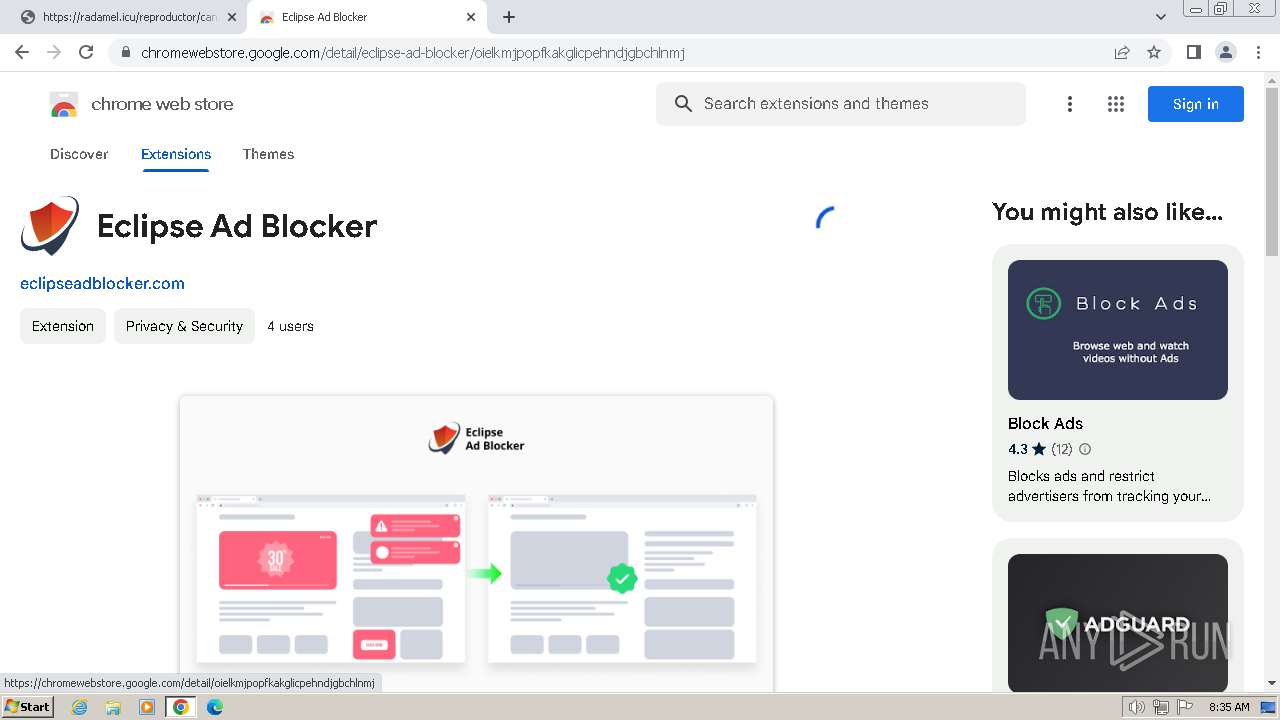Open the Windows Start menu
The height and width of the screenshot is (720, 1280).
click(x=28, y=706)
